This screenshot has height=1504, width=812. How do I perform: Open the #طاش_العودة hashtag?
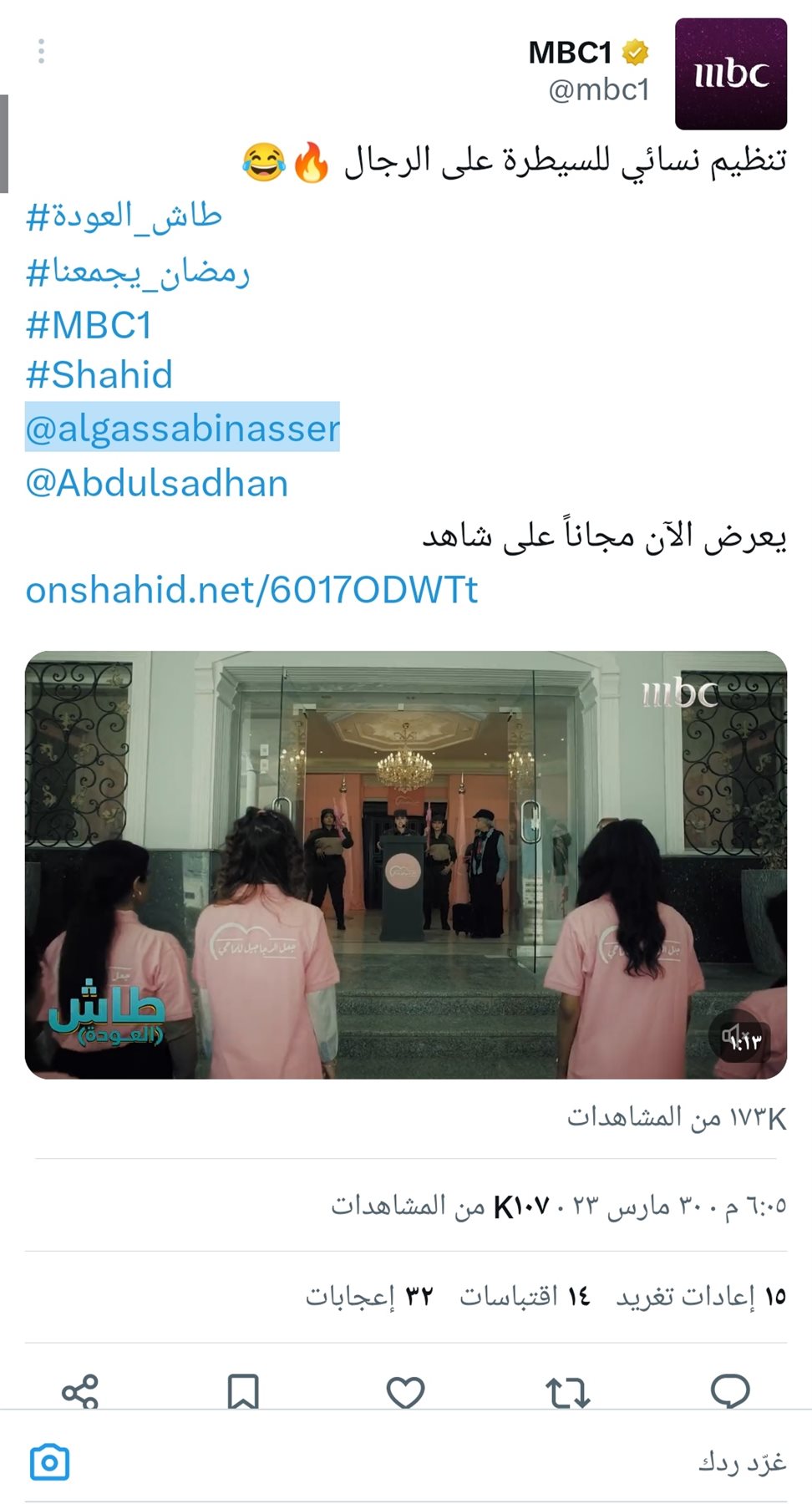pyautogui.click(x=124, y=216)
